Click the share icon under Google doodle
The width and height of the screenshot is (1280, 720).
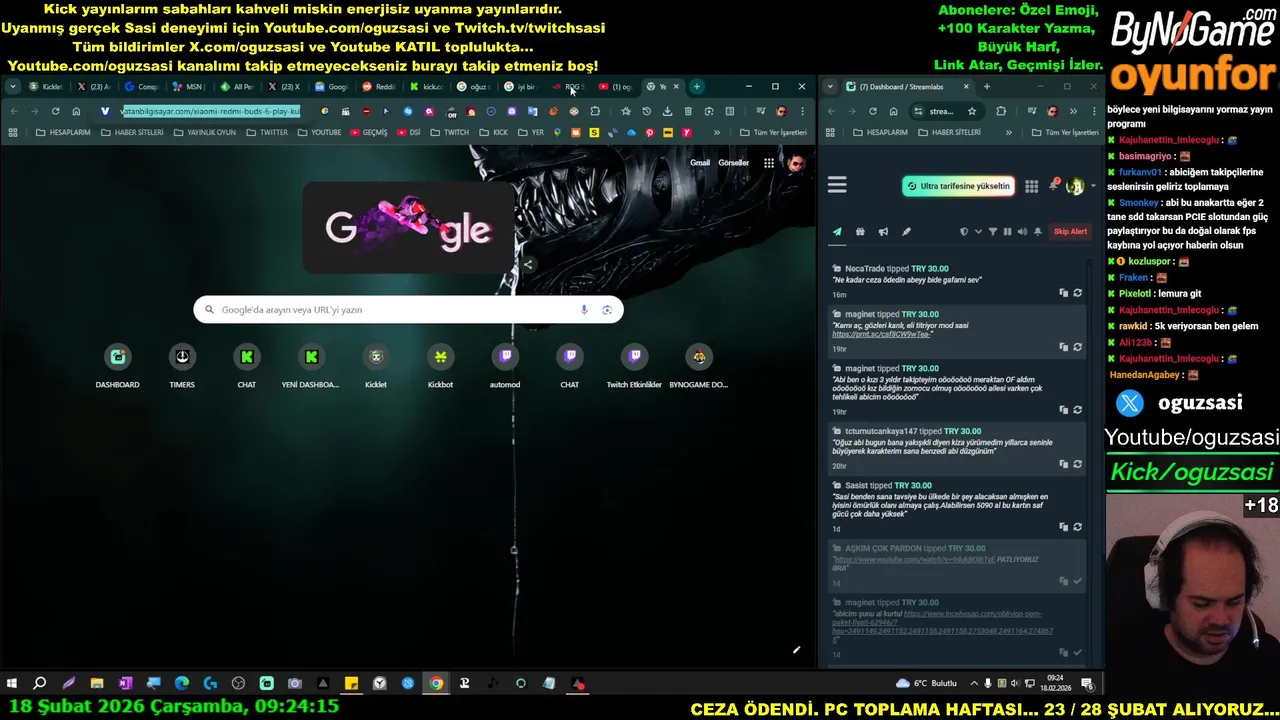528,265
